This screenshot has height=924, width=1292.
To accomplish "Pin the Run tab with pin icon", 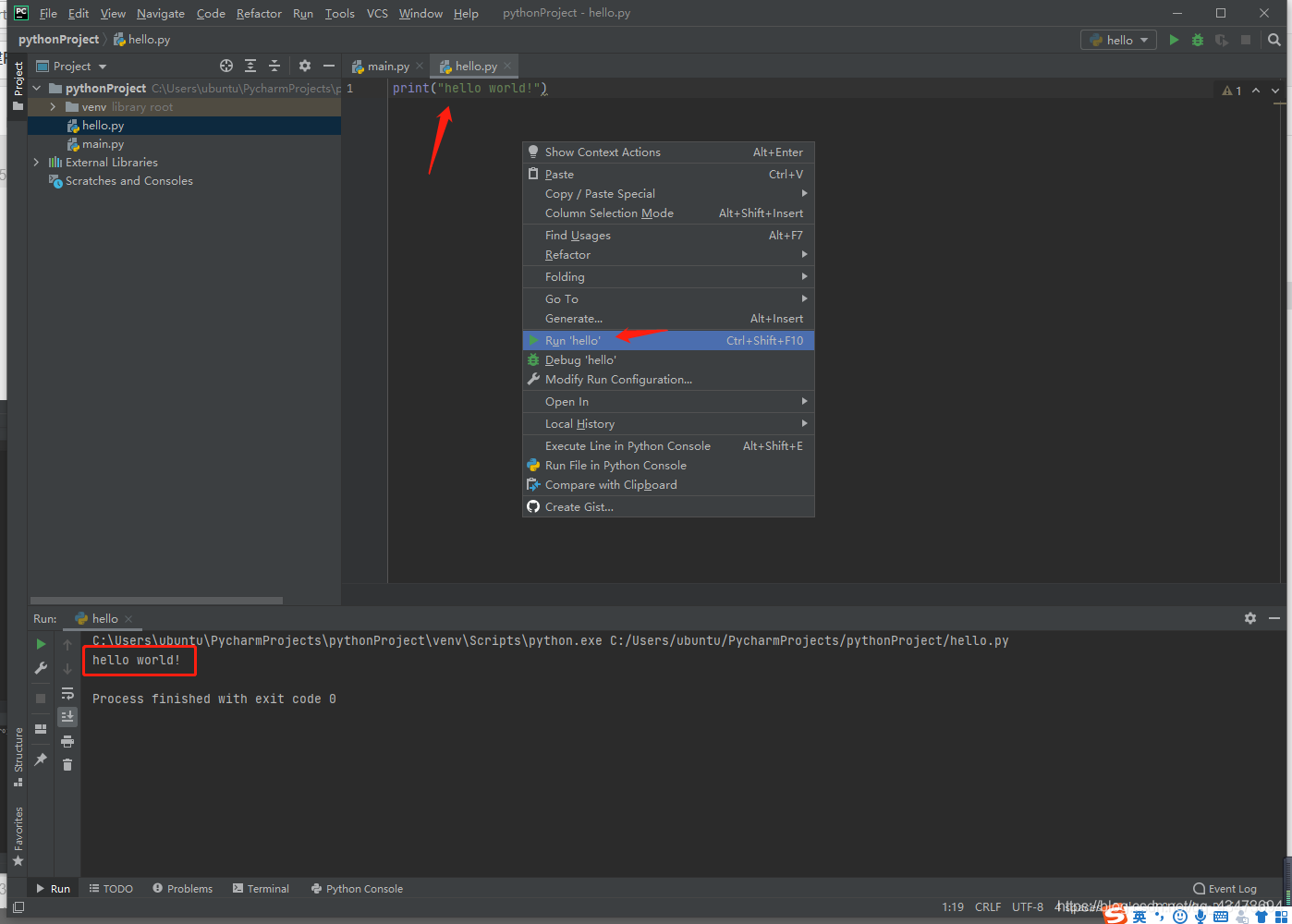I will click(x=41, y=760).
